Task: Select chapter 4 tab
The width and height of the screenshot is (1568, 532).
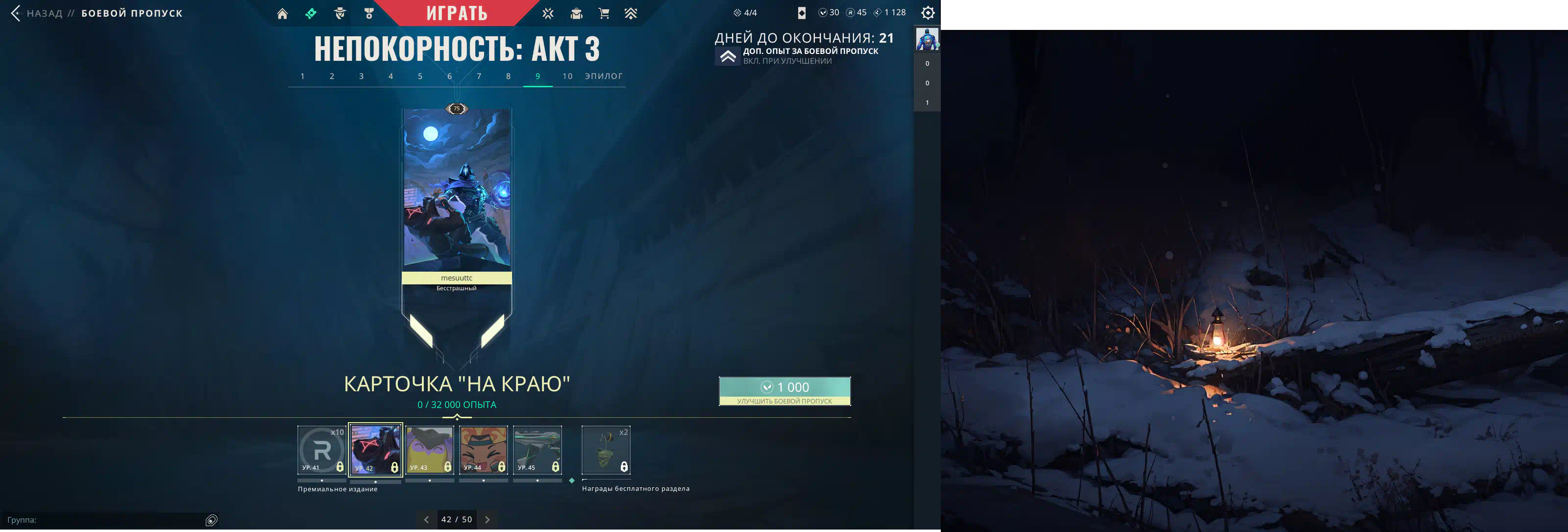Action: (391, 76)
